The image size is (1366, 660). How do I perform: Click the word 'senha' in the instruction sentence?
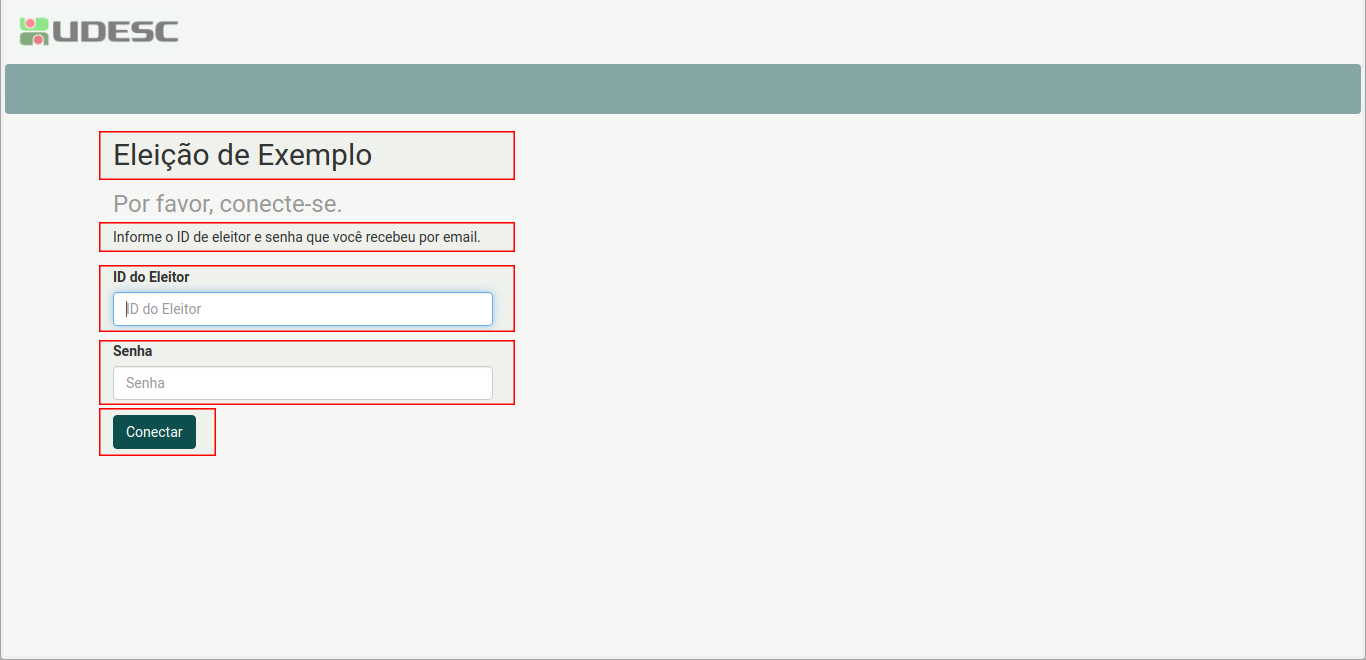[285, 237]
